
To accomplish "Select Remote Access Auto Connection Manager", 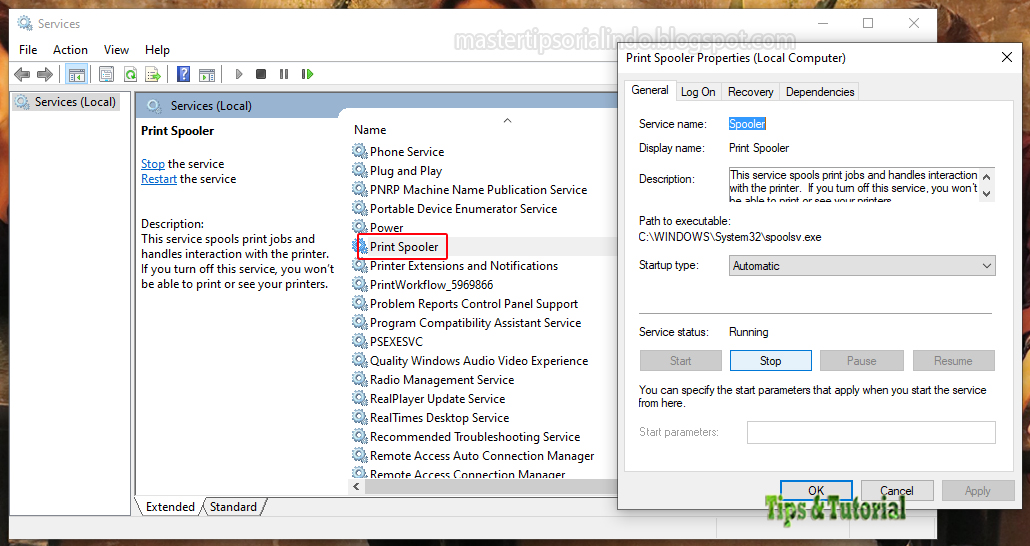I will [x=482, y=456].
